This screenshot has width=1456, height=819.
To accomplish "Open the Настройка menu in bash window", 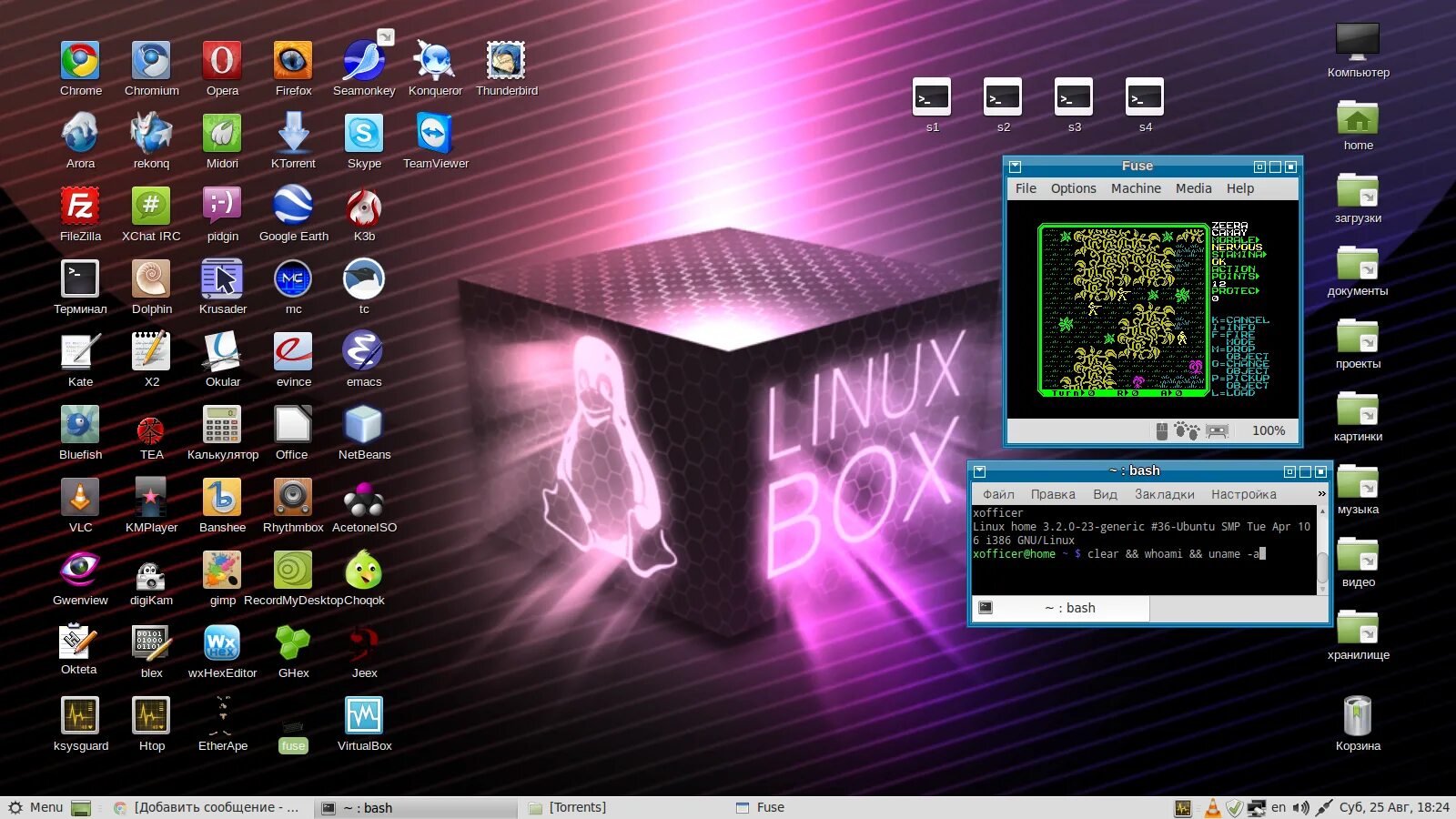I will tap(1244, 494).
